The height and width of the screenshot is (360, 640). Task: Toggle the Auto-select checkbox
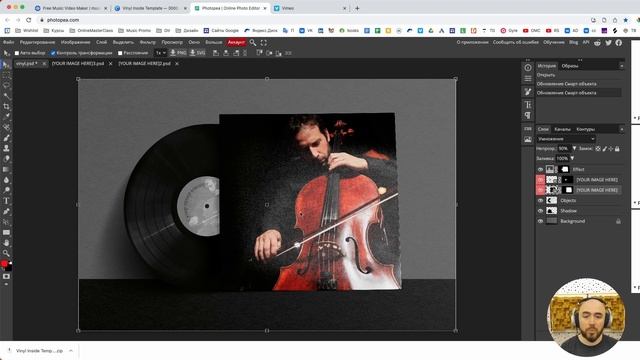coord(17,53)
